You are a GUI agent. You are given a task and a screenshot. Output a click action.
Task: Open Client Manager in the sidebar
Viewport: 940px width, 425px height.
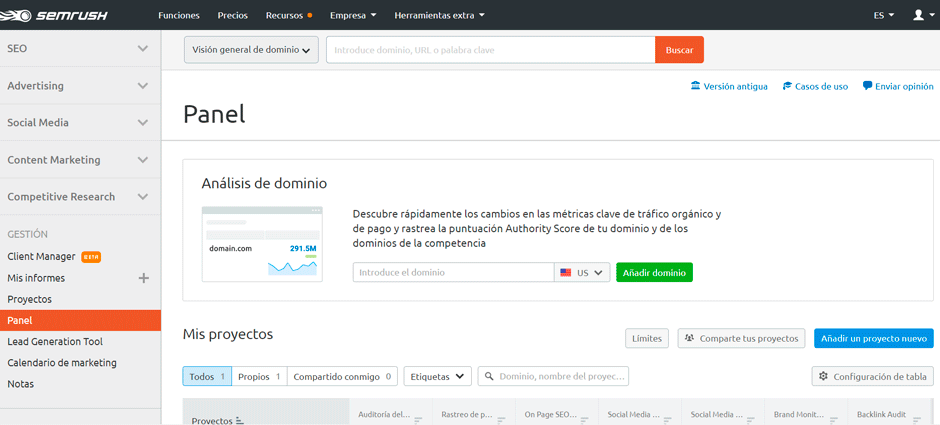coord(41,257)
